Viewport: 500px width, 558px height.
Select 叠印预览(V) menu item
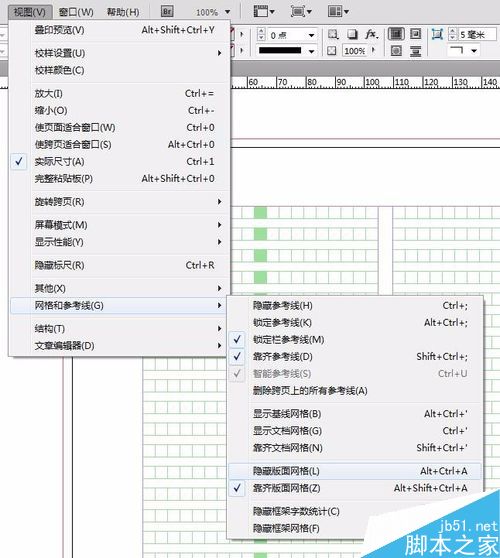[x=120, y=30]
